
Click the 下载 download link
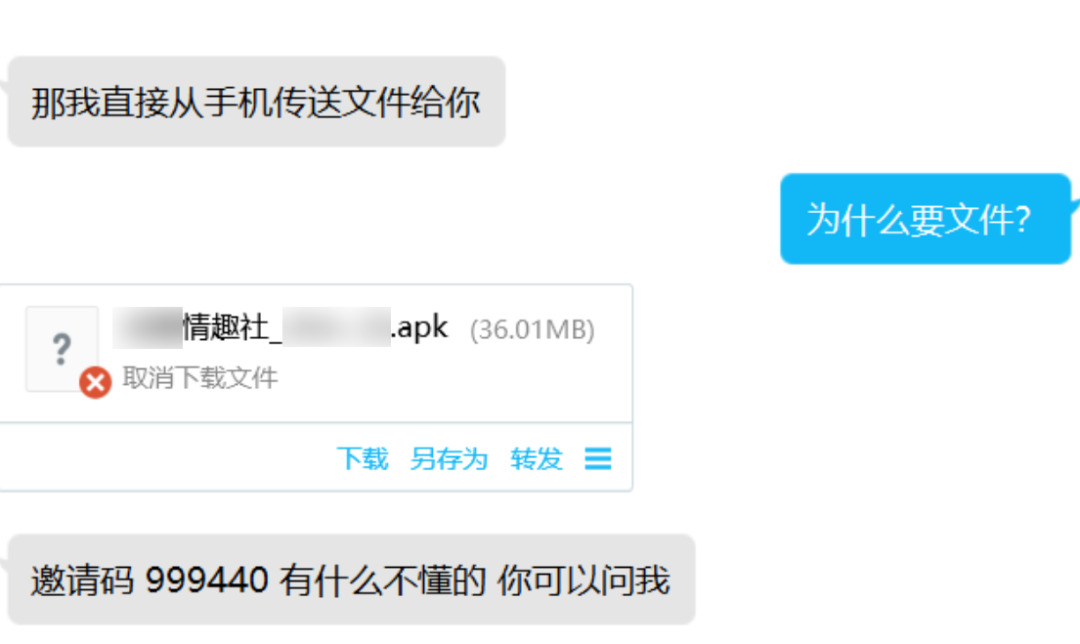[362, 459]
